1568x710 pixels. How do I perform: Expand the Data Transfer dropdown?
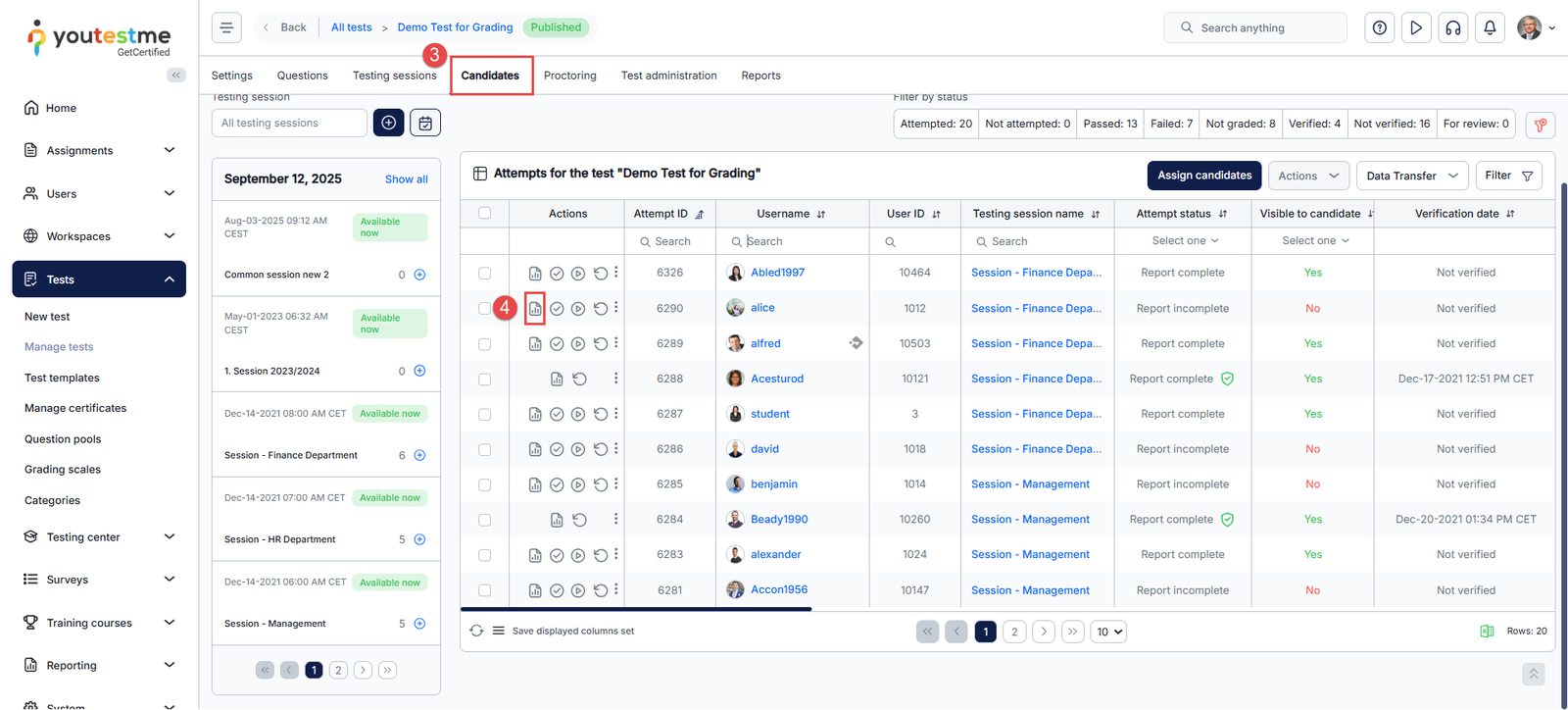pos(1411,177)
